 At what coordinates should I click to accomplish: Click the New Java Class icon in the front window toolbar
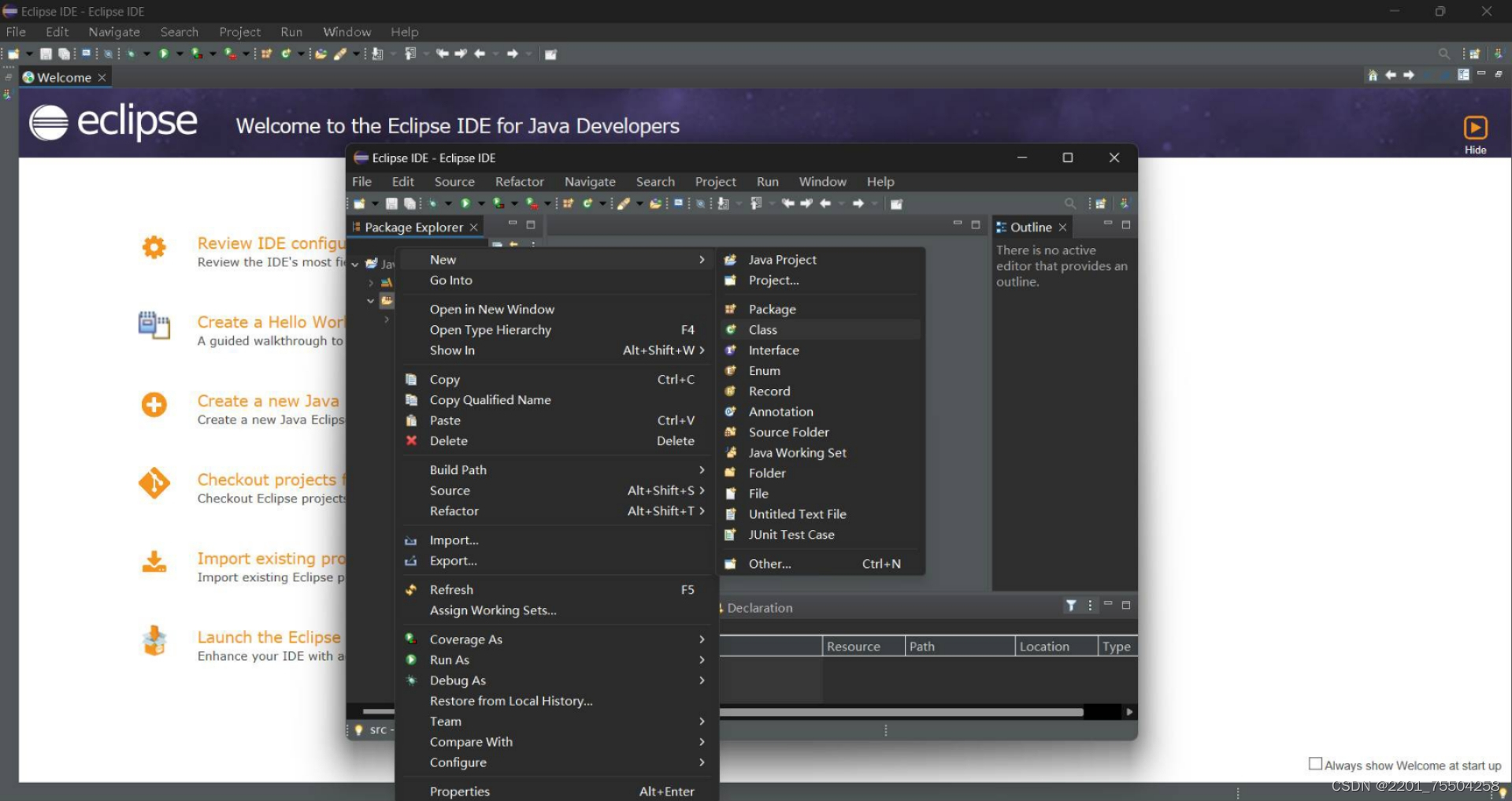pyautogui.click(x=587, y=203)
